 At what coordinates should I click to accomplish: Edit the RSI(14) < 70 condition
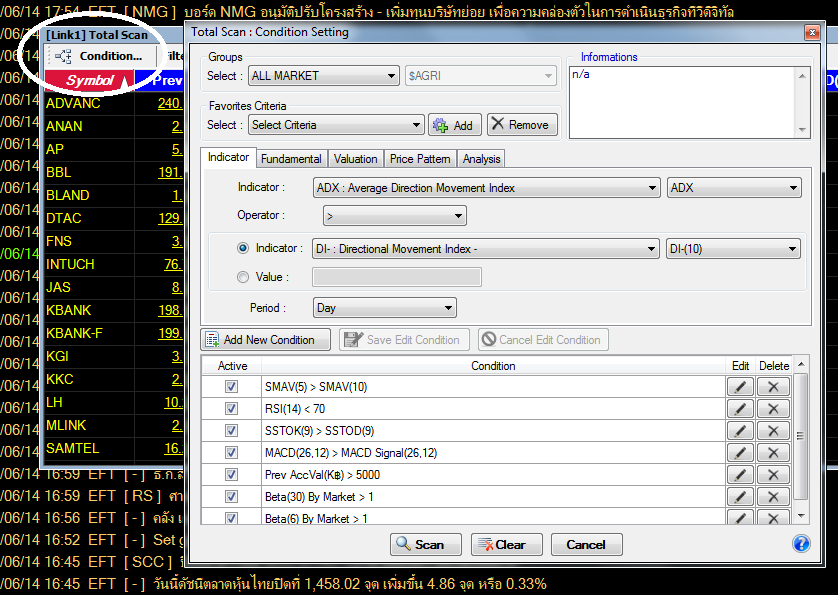pyautogui.click(x=740, y=409)
